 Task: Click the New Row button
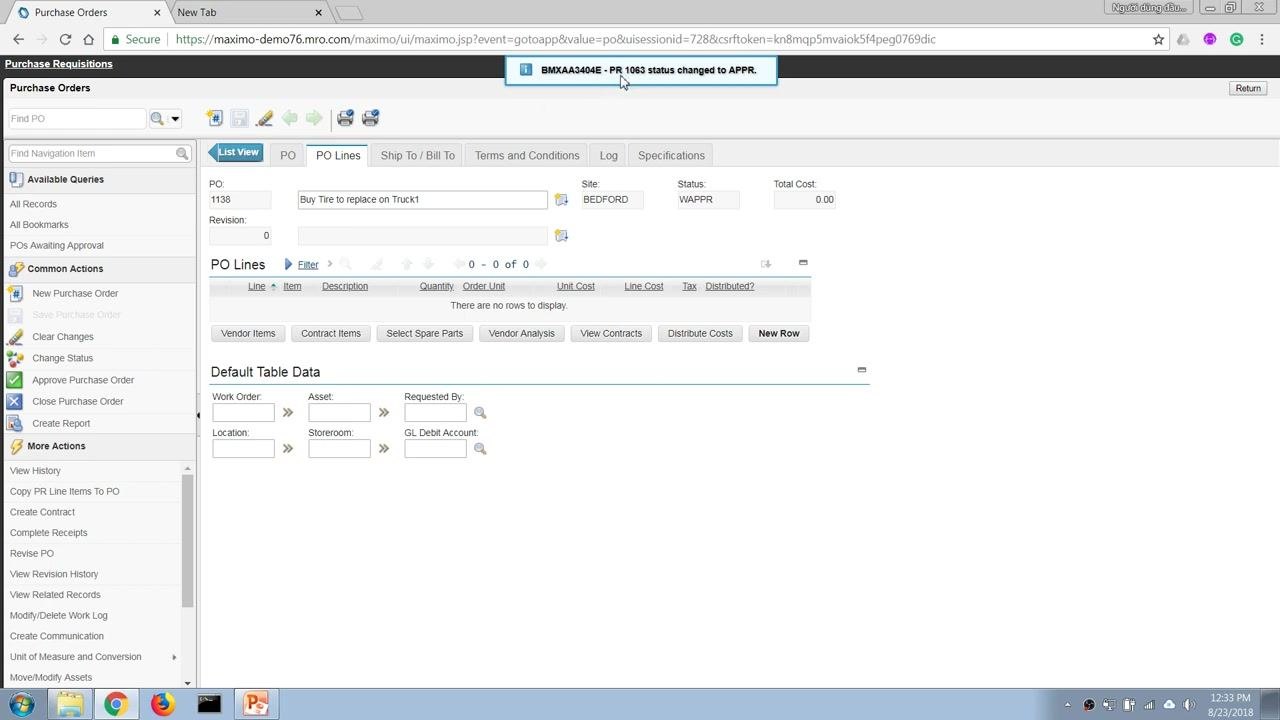click(779, 333)
